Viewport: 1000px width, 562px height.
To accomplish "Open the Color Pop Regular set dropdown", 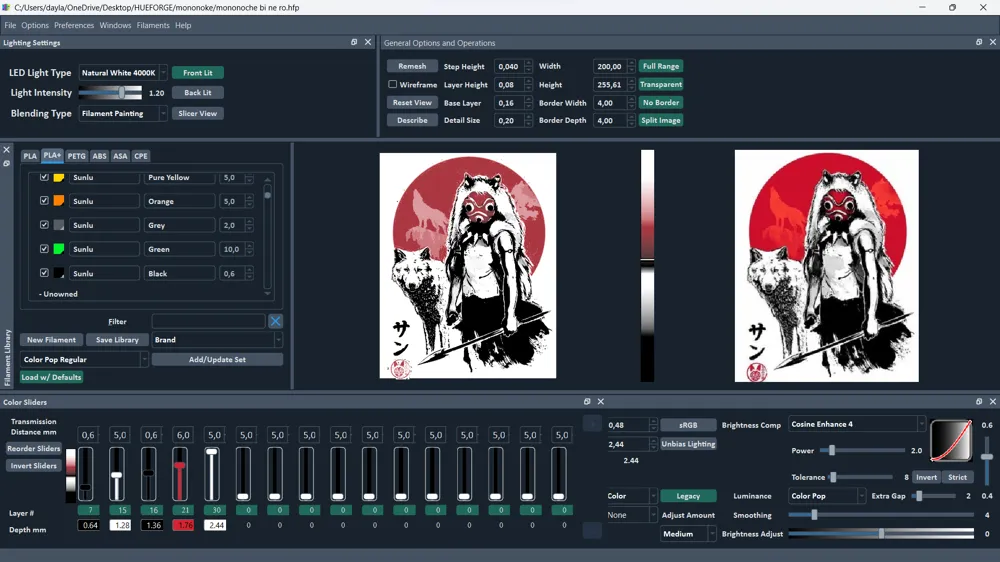I will click(84, 360).
